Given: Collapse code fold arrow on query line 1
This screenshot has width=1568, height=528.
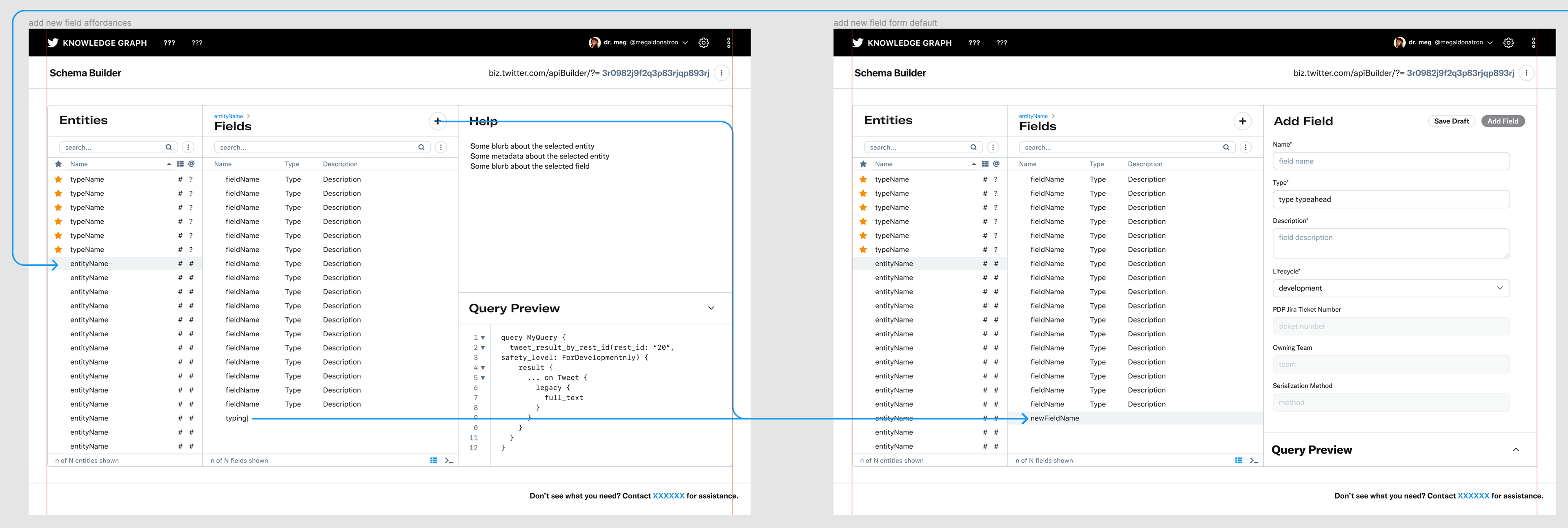Looking at the screenshot, I should point(483,338).
